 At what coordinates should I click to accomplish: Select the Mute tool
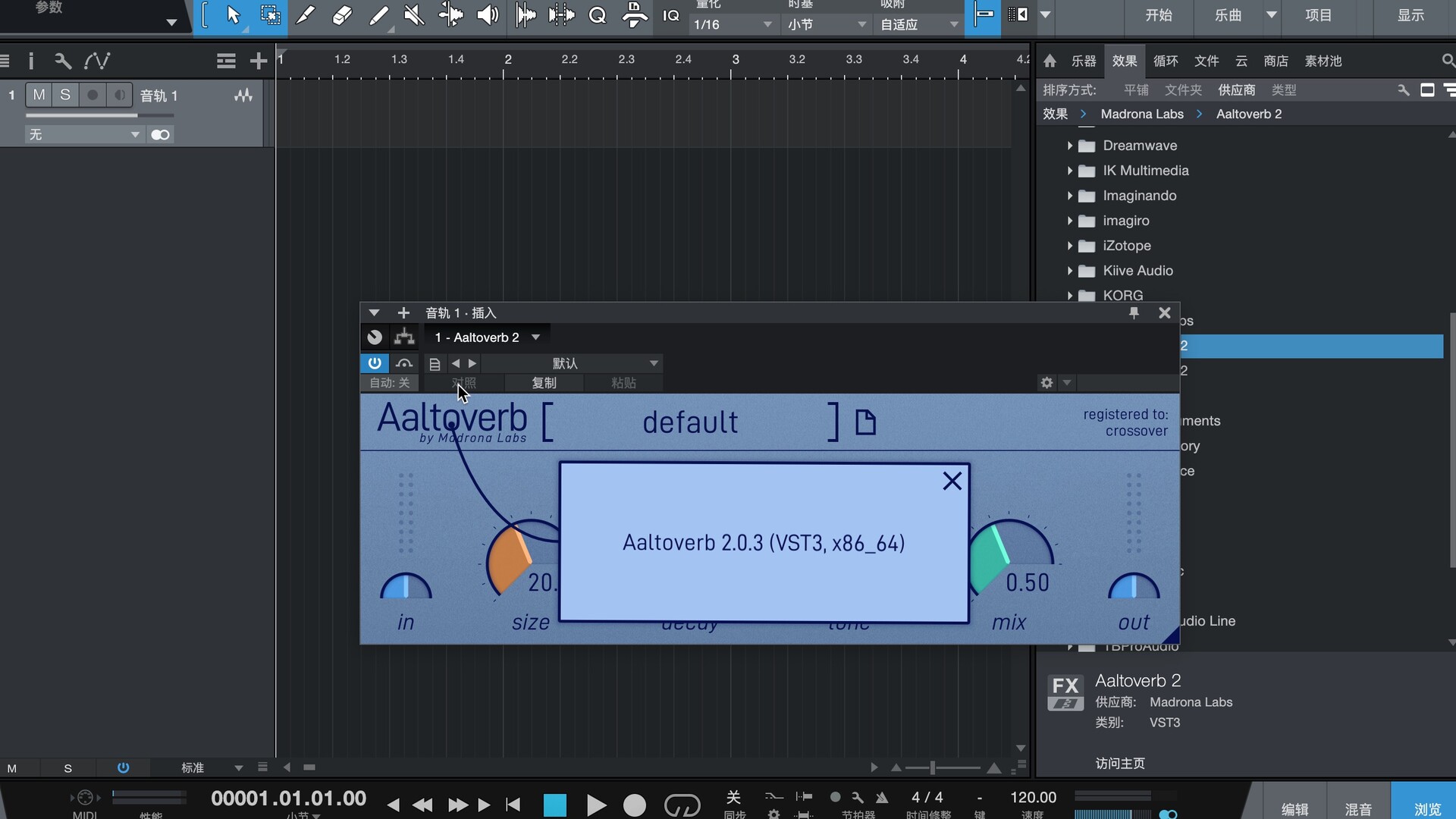click(x=414, y=15)
